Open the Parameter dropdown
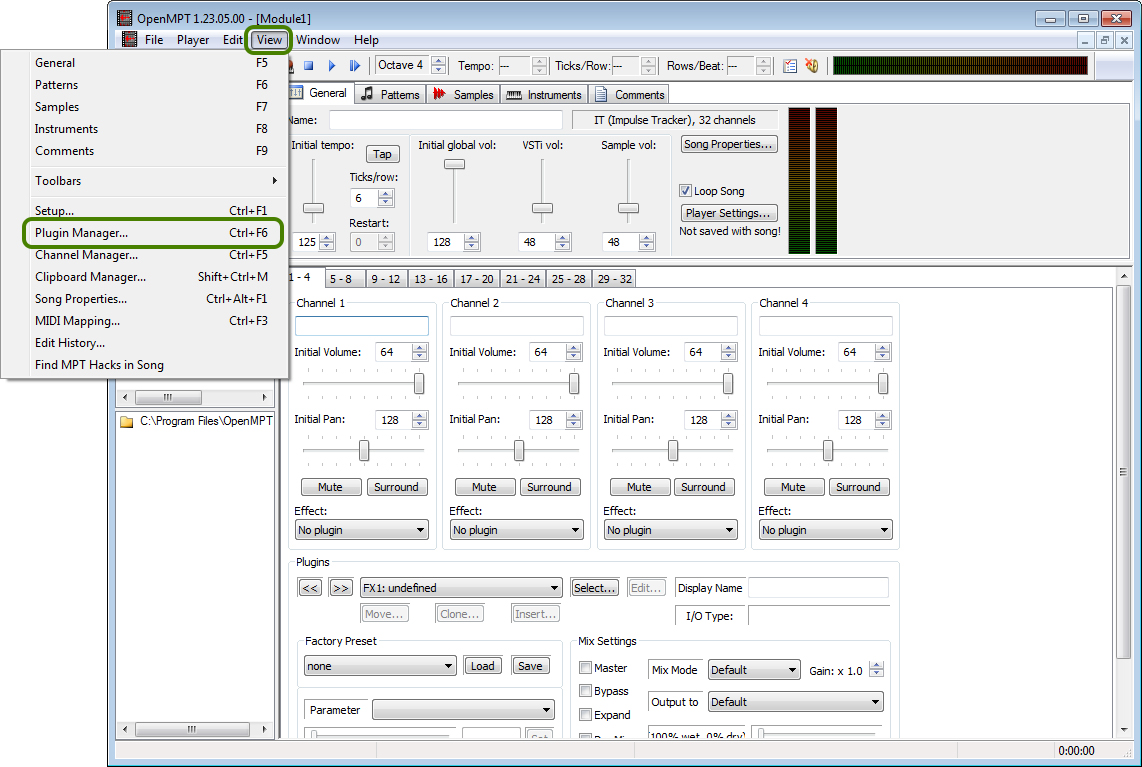The width and height of the screenshot is (1142, 767). 463,709
